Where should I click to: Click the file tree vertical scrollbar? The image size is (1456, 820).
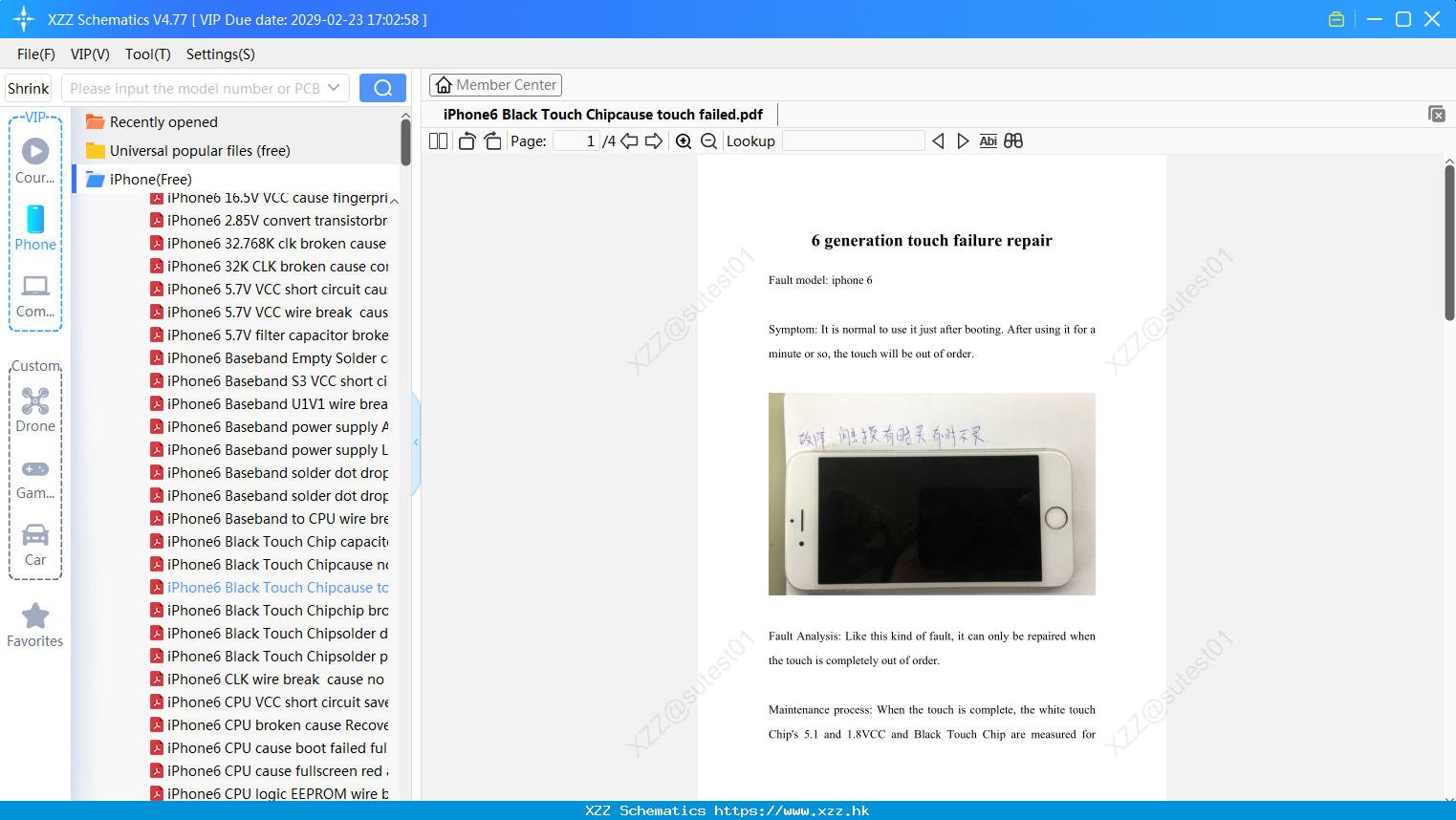click(x=405, y=142)
